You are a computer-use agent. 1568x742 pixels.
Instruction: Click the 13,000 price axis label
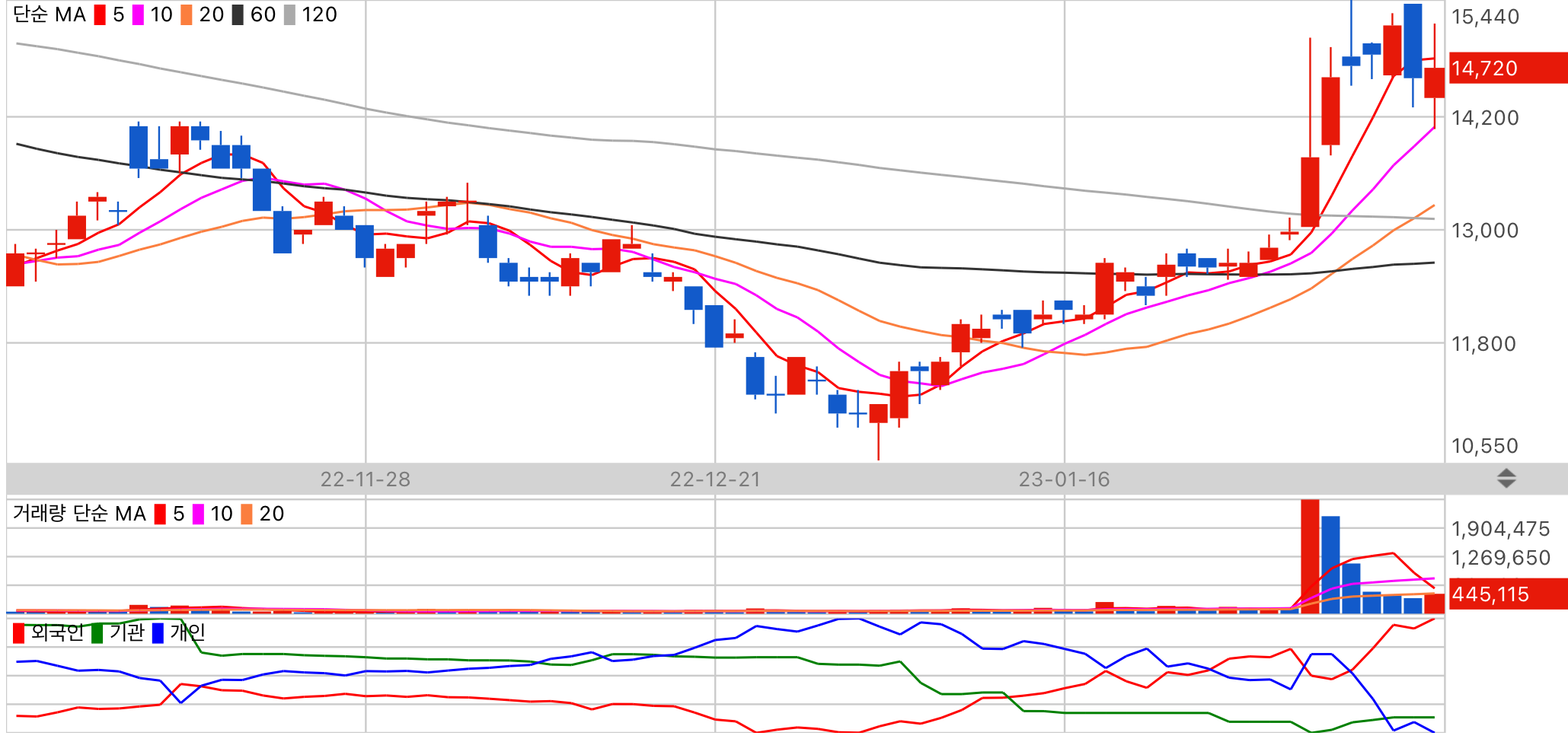tap(1485, 231)
